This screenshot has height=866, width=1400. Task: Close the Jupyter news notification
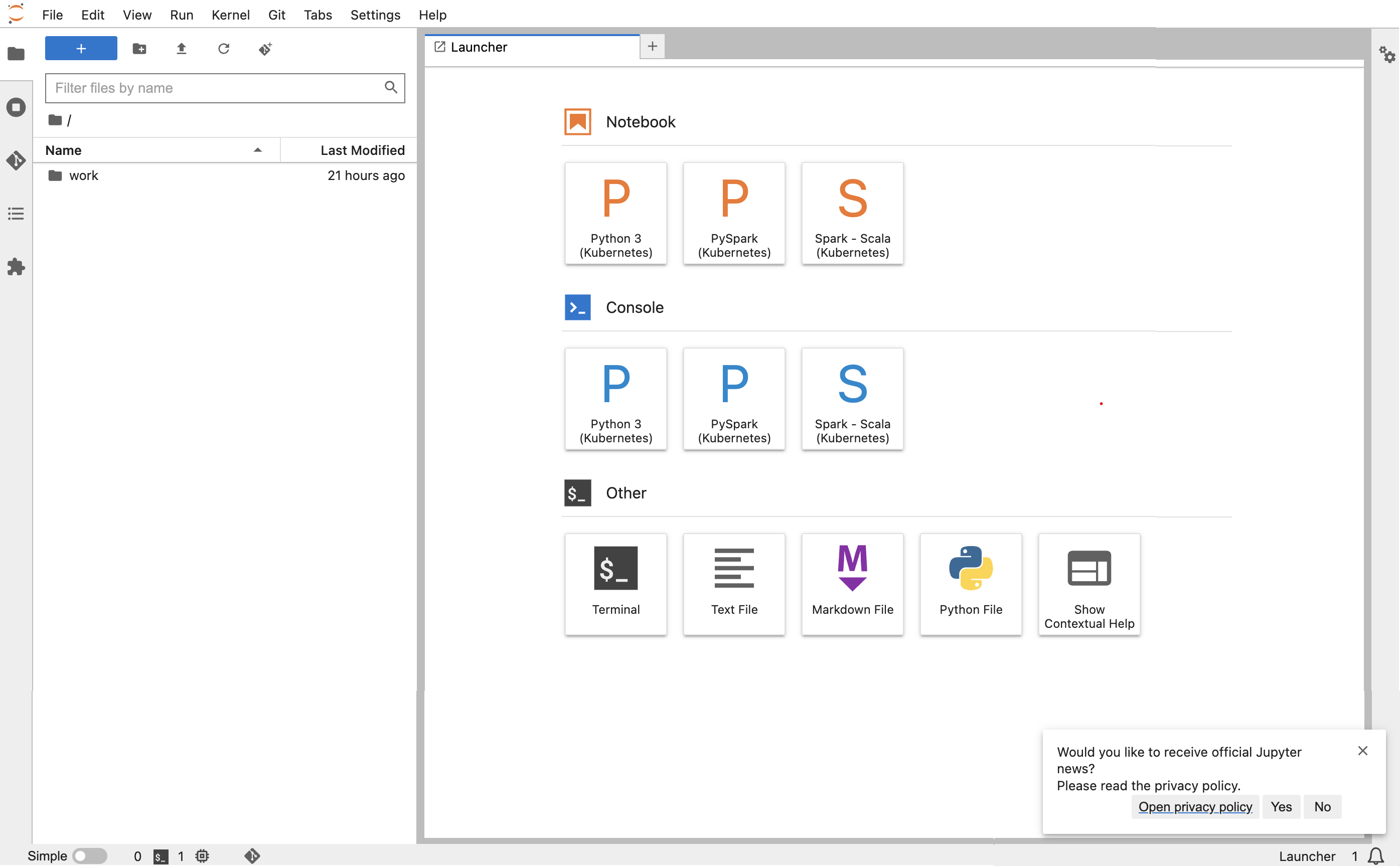1363,751
